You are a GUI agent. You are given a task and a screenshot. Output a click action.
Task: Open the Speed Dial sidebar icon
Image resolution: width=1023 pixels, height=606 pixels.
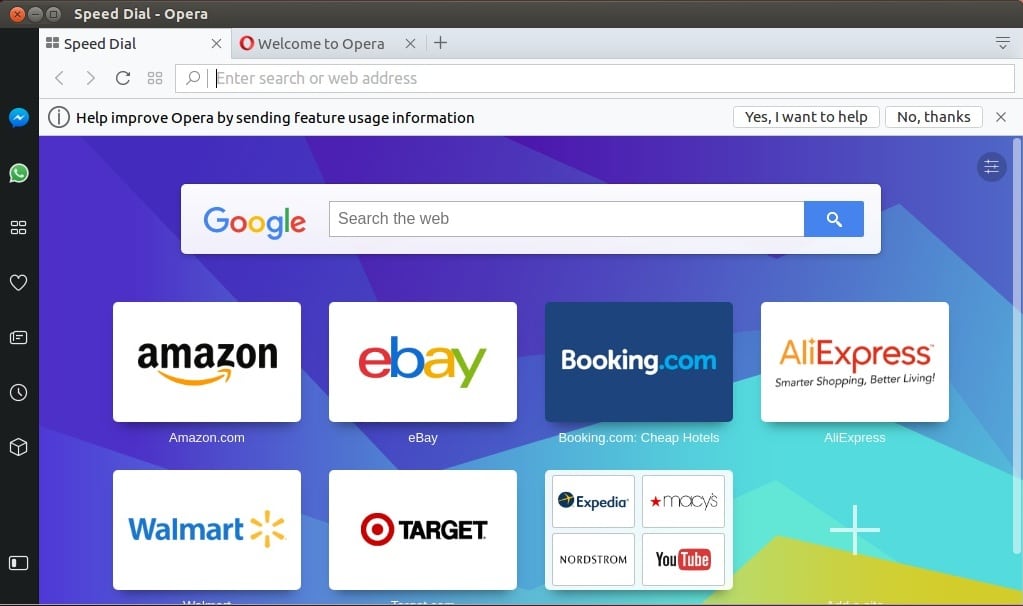[x=18, y=228]
